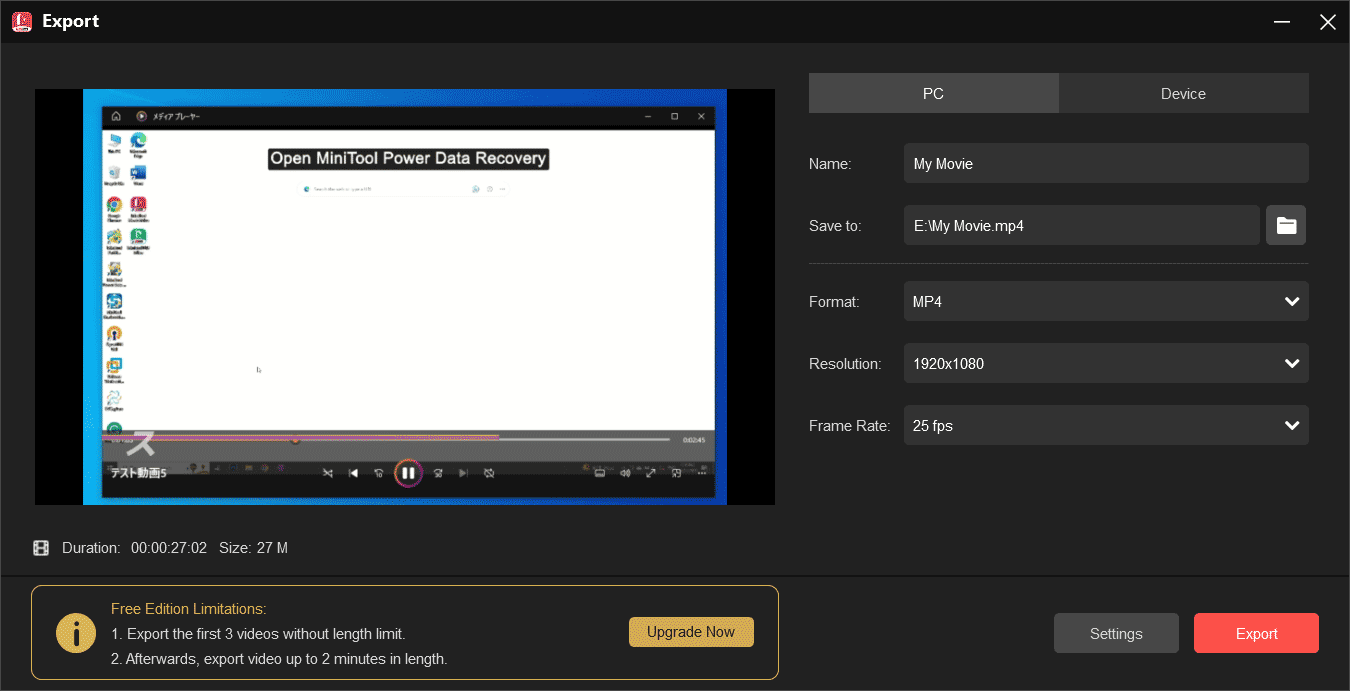The height and width of the screenshot is (691, 1350).
Task: Click the Name field containing My Movie
Action: (x=1106, y=163)
